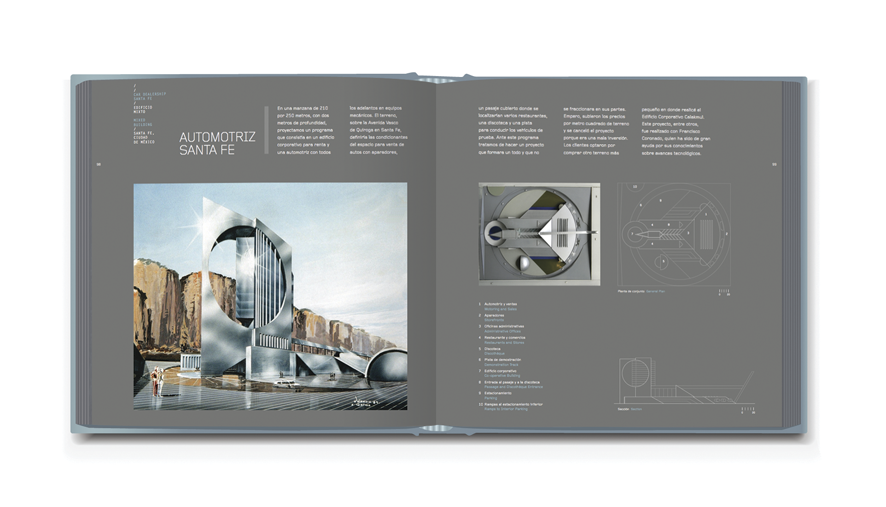Click legend item 'Entrada al pasaje y a la discoteca'
The width and height of the screenshot is (886, 507).
[512, 382]
